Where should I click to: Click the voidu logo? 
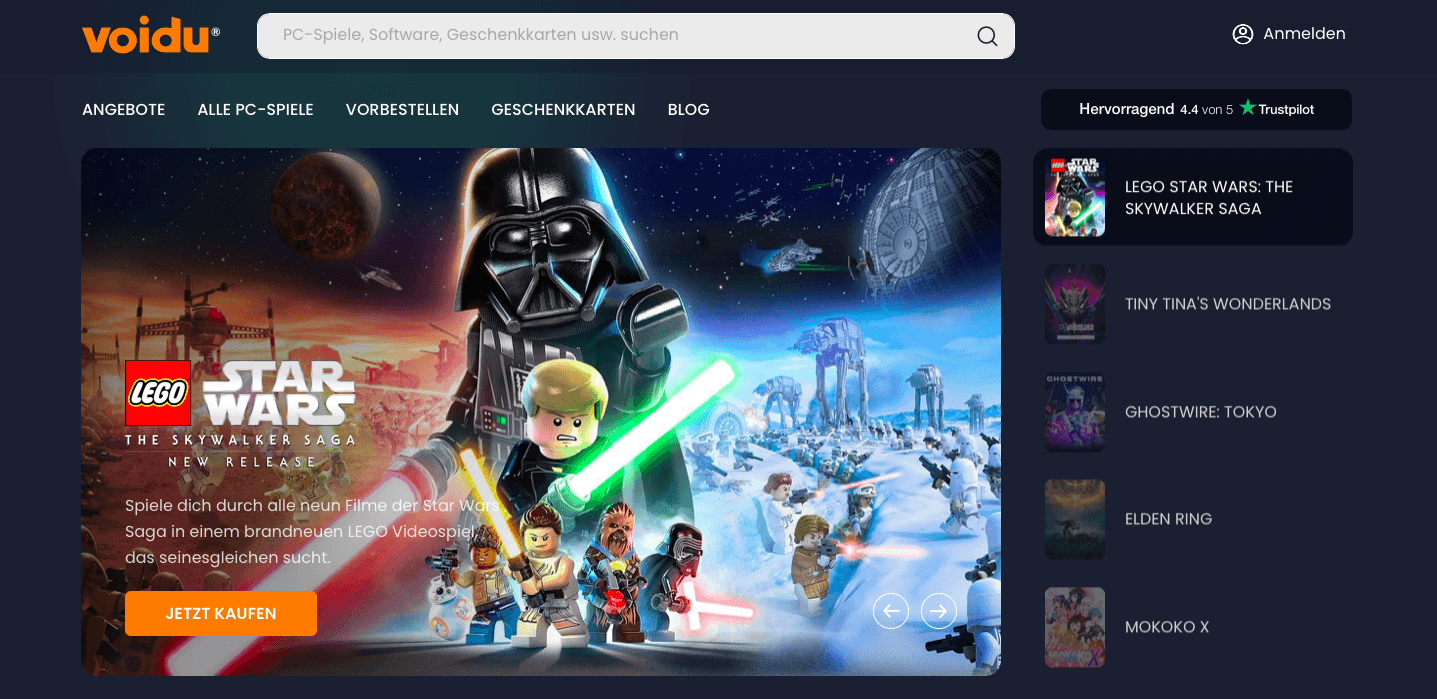[151, 37]
